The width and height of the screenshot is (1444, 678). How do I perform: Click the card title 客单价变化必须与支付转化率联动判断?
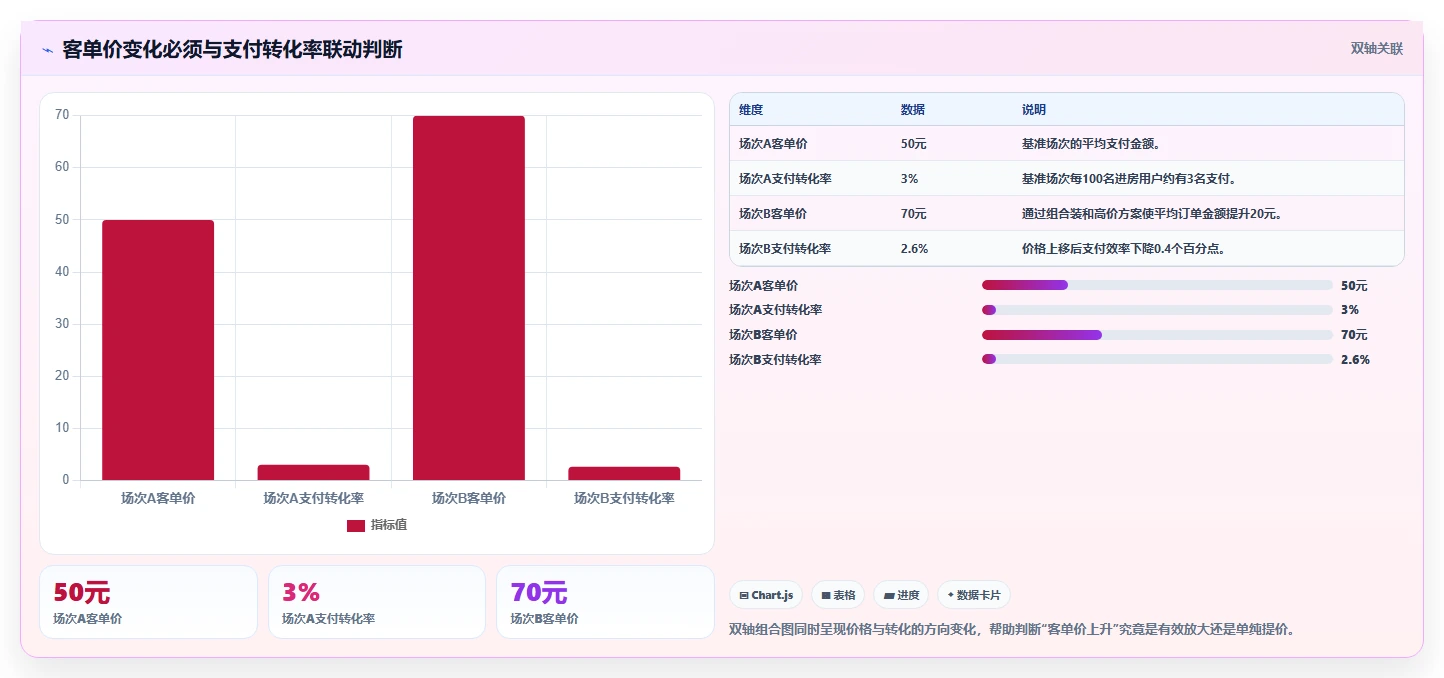coord(232,49)
